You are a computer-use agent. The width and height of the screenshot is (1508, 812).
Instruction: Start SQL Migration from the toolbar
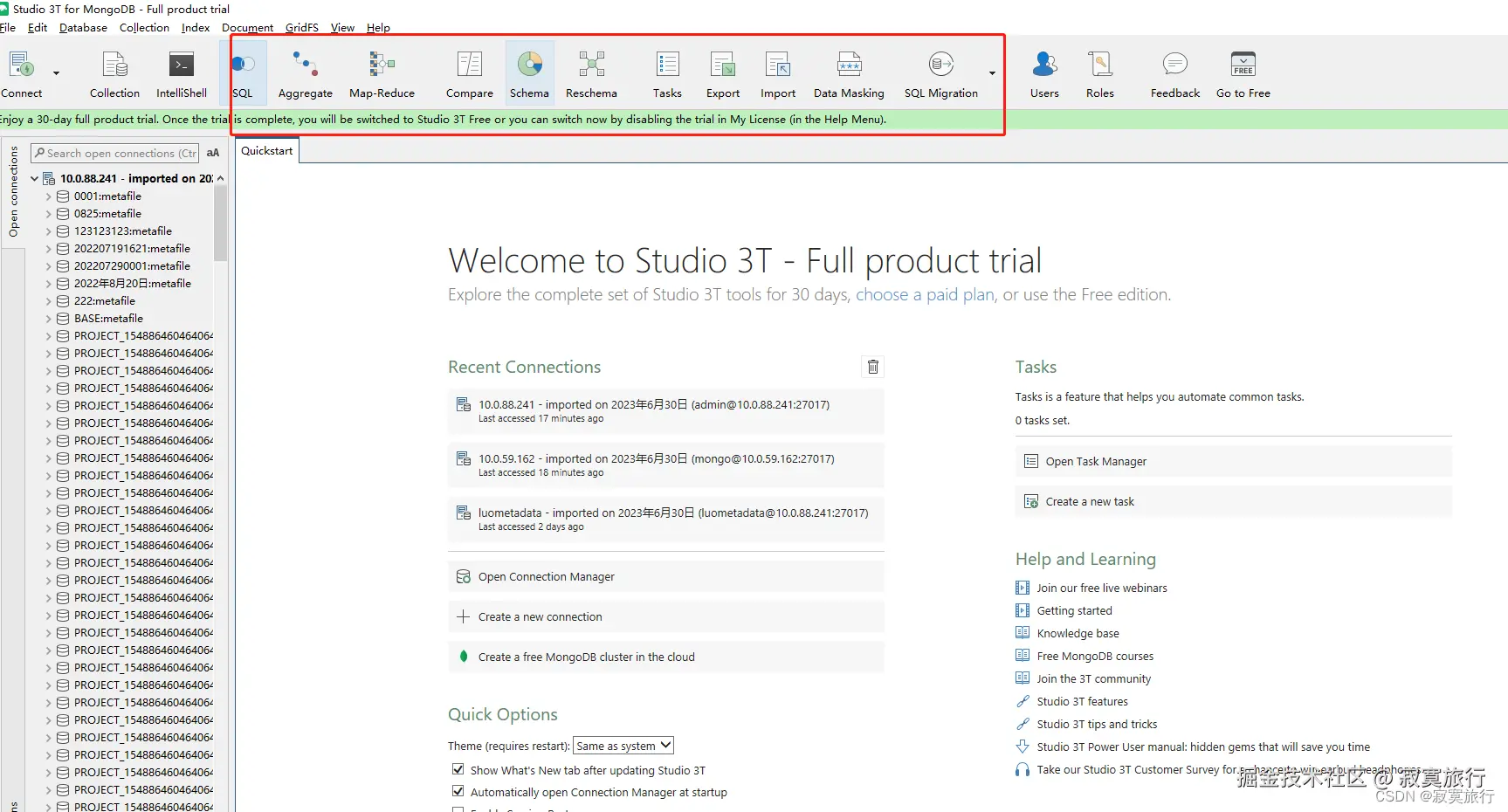pyautogui.click(x=941, y=73)
